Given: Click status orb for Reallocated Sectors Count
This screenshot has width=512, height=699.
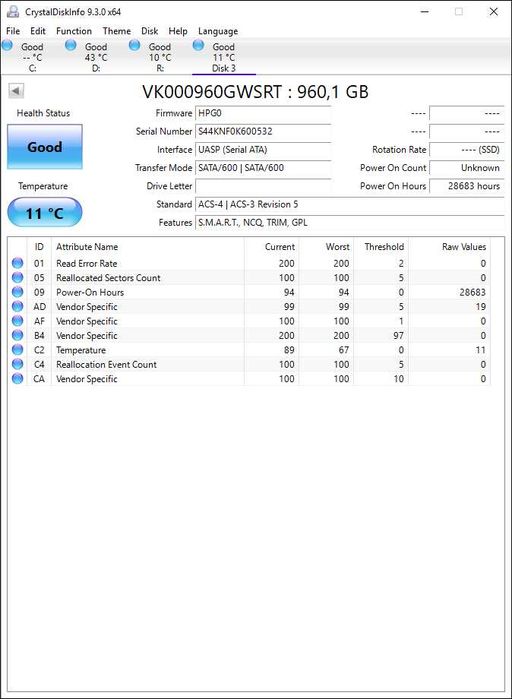Looking at the screenshot, I should click(x=17, y=277).
